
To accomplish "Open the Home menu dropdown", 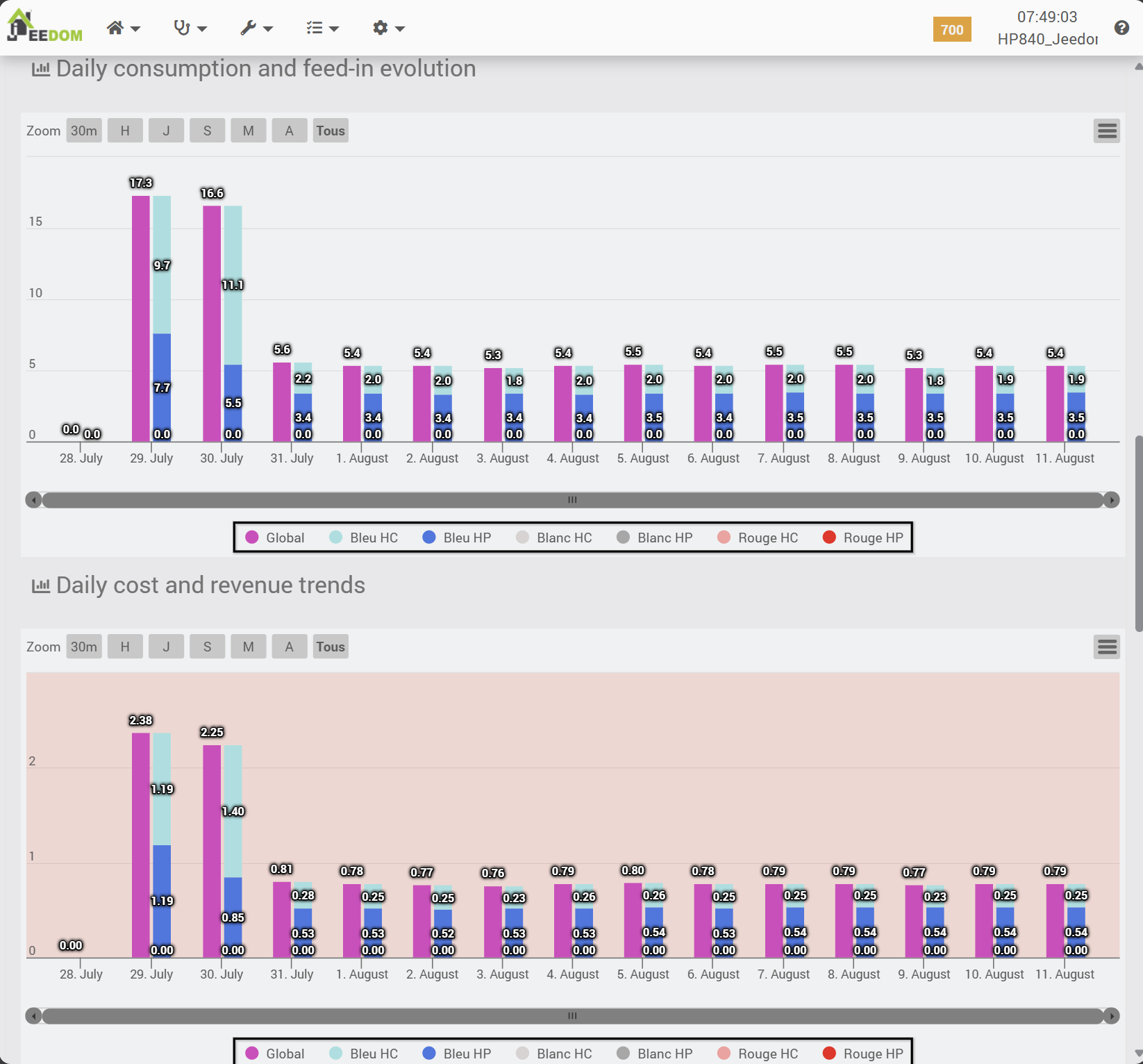I will pyautogui.click(x=123, y=28).
